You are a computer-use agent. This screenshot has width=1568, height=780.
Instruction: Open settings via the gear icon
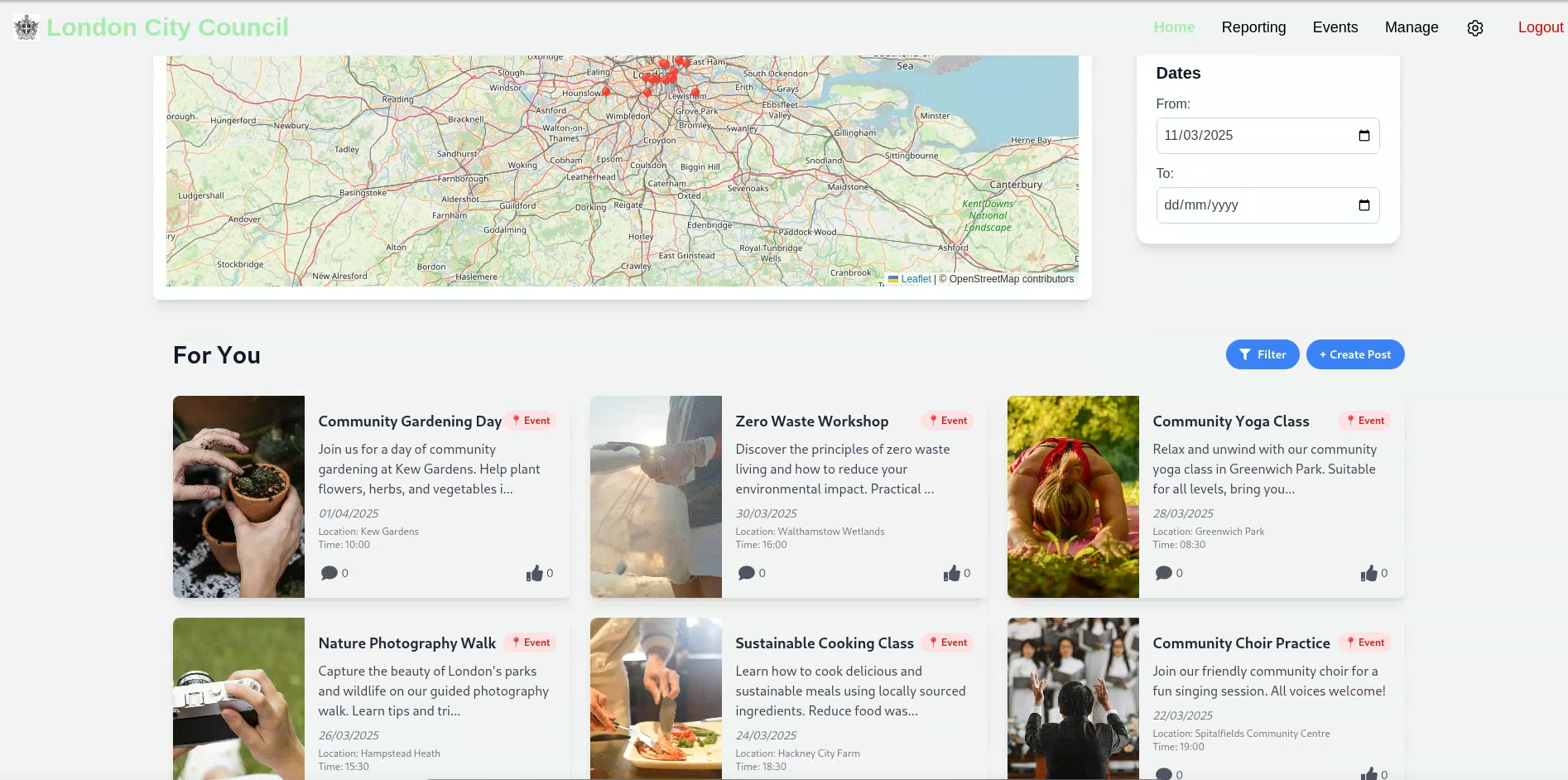coord(1474,28)
